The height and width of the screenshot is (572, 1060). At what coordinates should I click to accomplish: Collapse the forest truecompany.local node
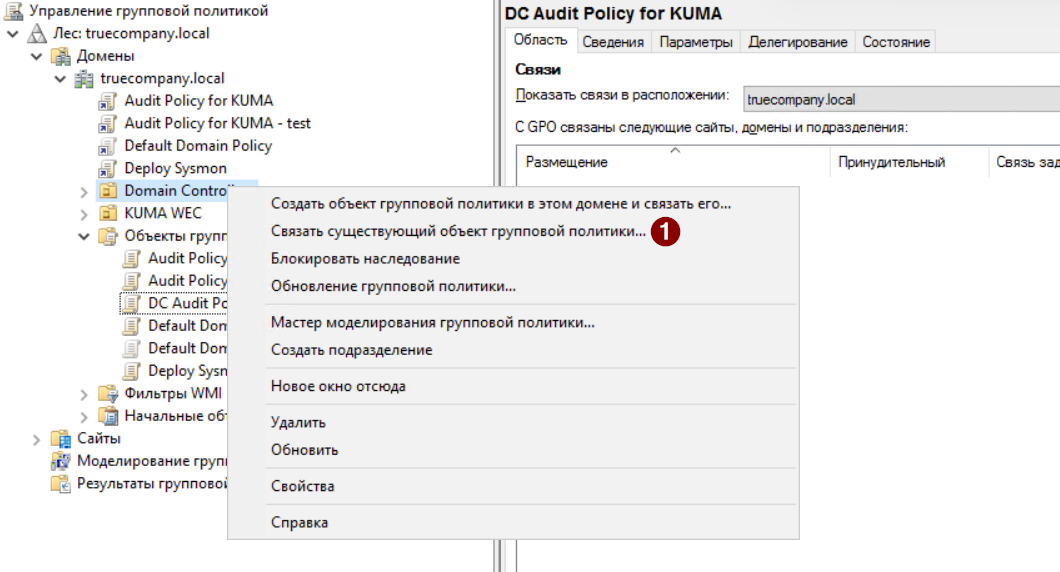pyautogui.click(x=13, y=33)
